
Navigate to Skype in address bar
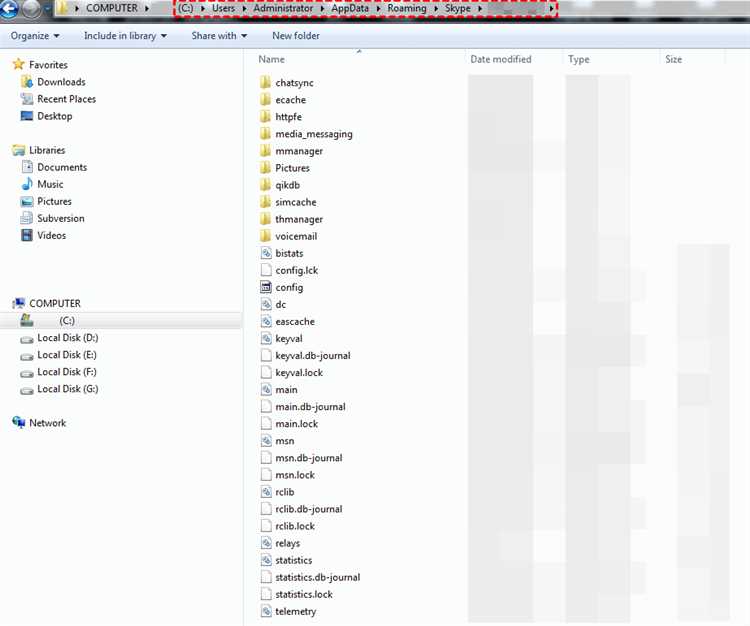click(x=458, y=9)
